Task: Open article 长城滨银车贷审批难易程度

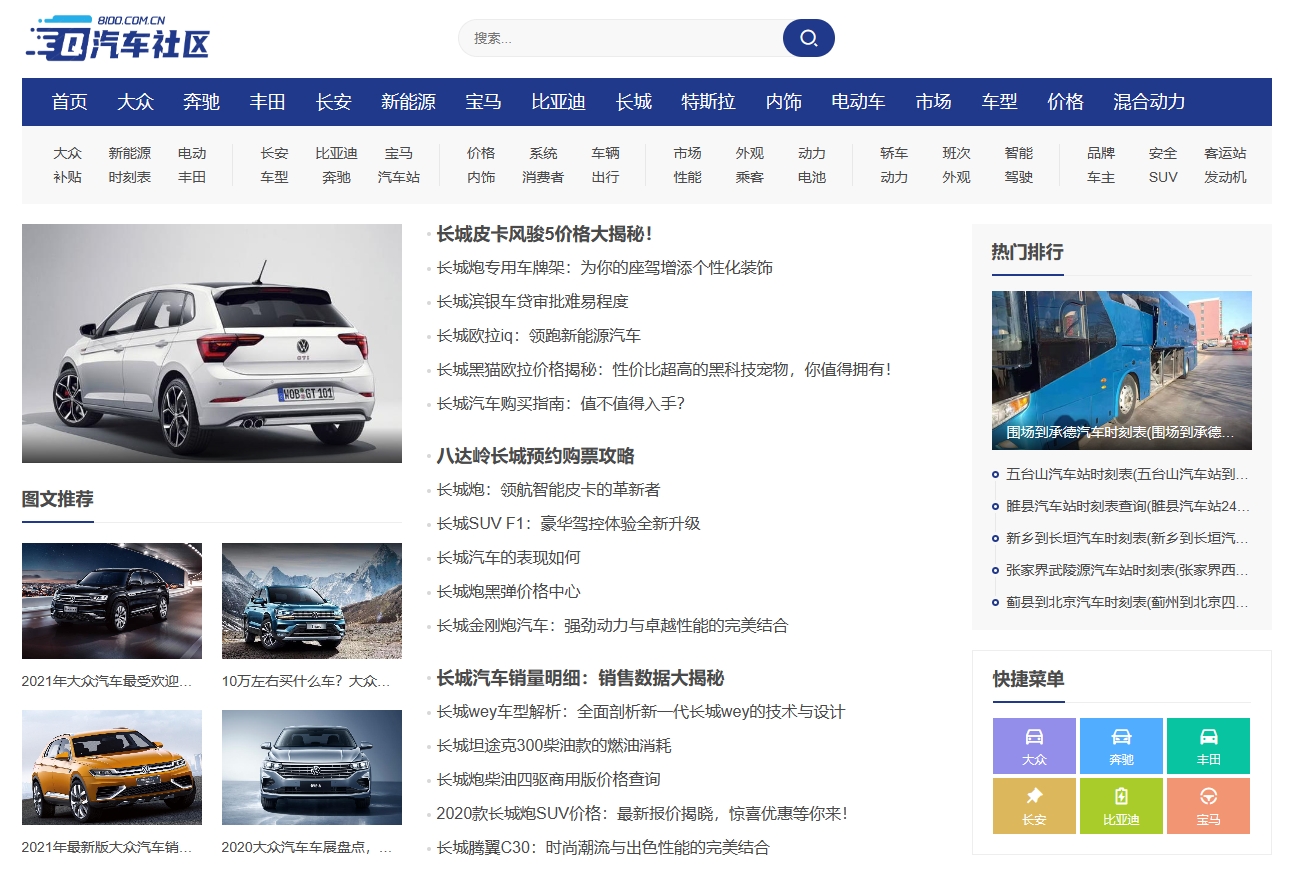Action: click(532, 302)
